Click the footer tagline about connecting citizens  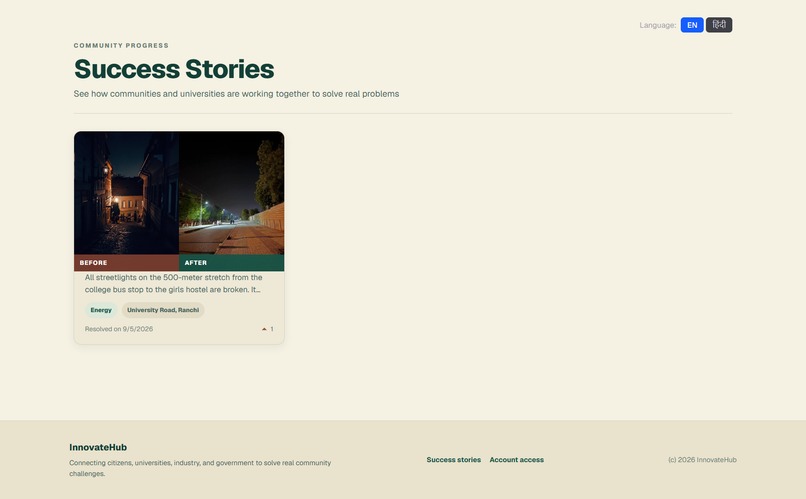(x=200, y=468)
